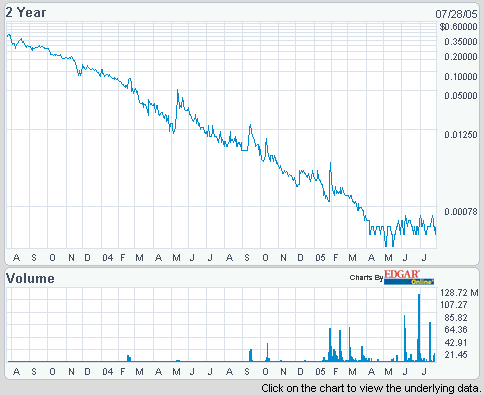Click the tallest volume spike near 128.72 M
This screenshot has height=395, width=484.
click(419, 327)
